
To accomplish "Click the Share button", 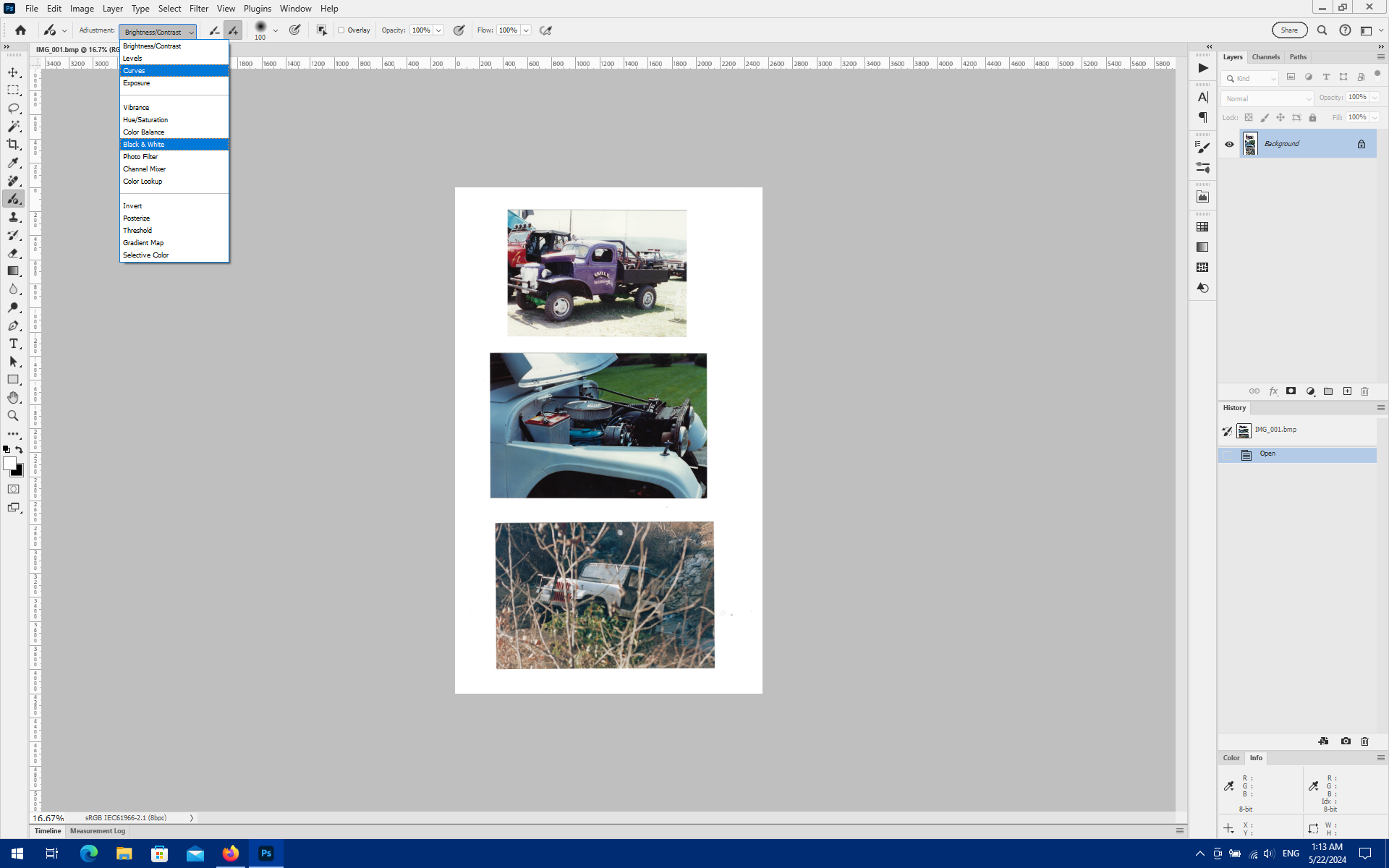I will (x=1289, y=30).
